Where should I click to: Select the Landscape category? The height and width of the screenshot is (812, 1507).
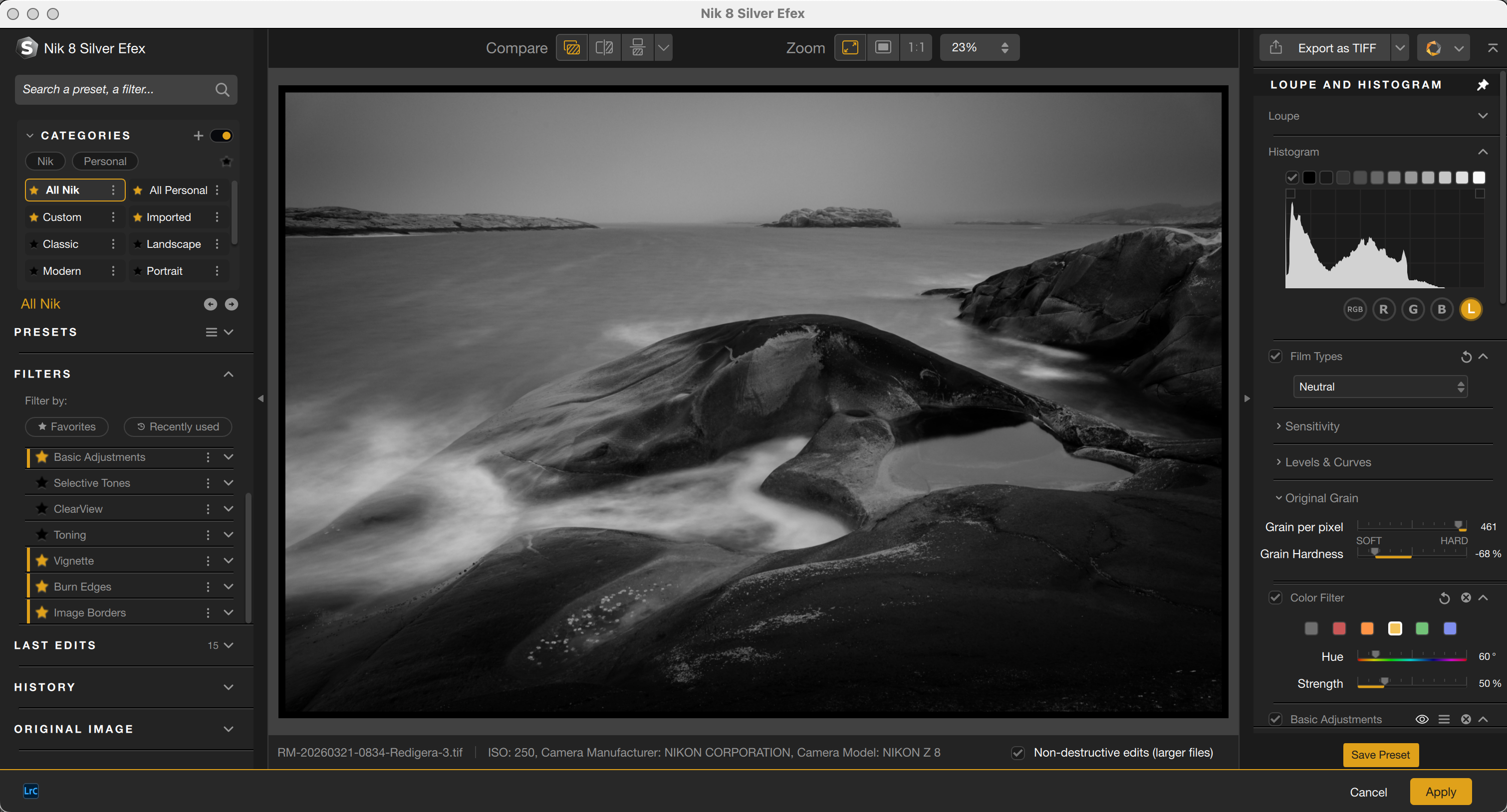[x=173, y=244]
